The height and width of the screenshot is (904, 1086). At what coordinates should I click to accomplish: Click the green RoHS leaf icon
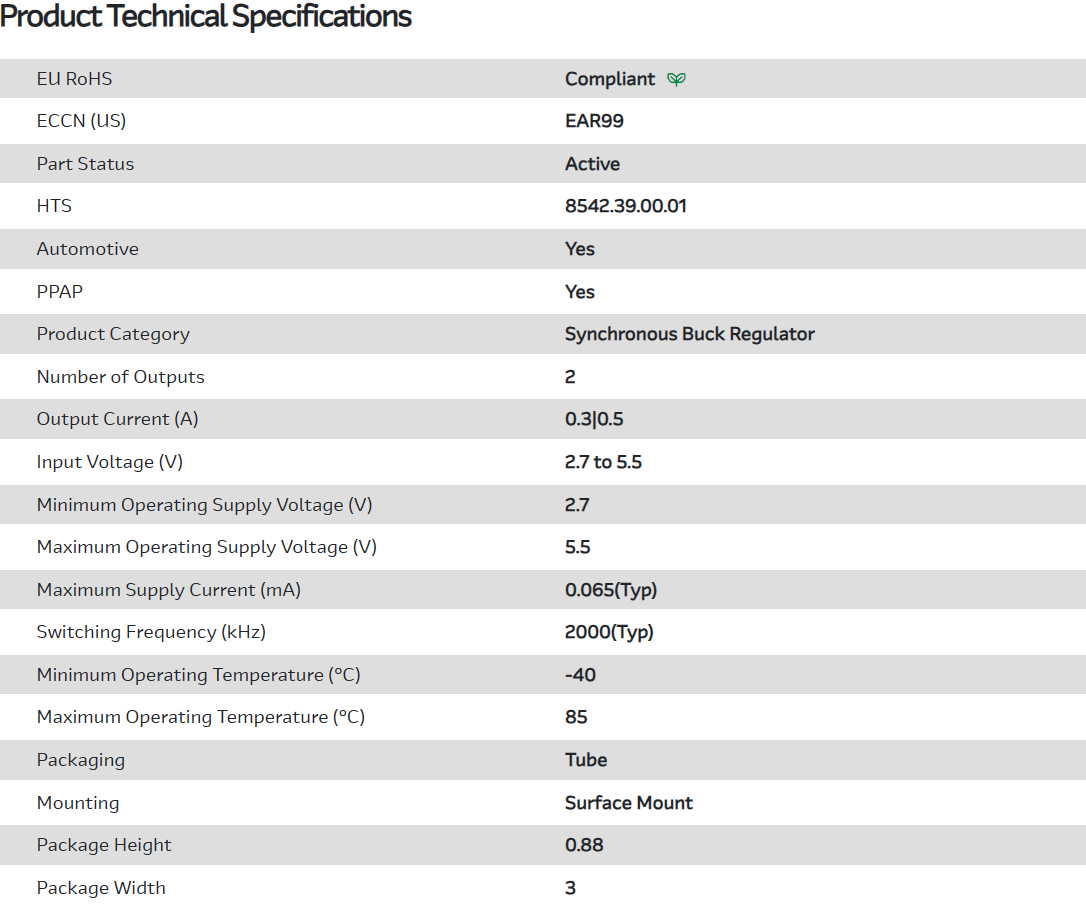click(x=677, y=79)
